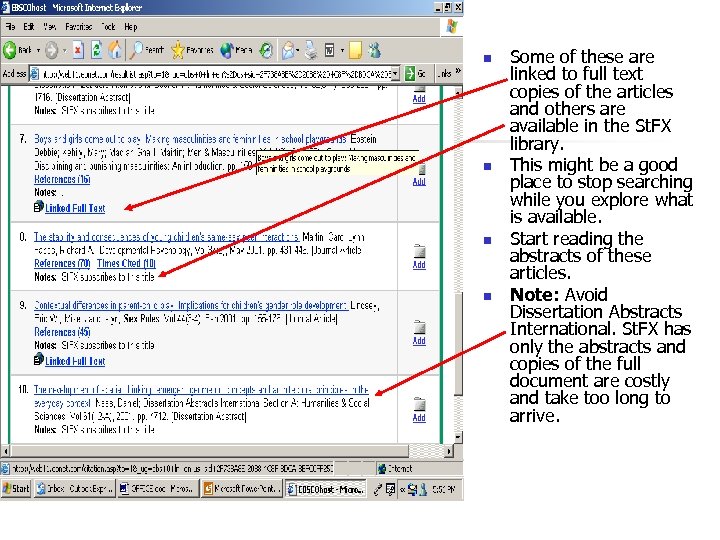Click the Stop loading icon
The width and height of the screenshot is (720, 540).
(78, 50)
